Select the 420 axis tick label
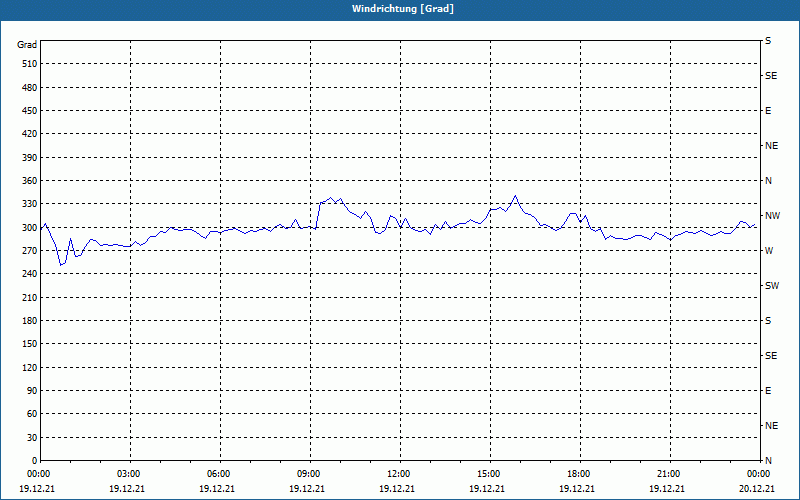This screenshot has height=500, width=800. point(30,134)
